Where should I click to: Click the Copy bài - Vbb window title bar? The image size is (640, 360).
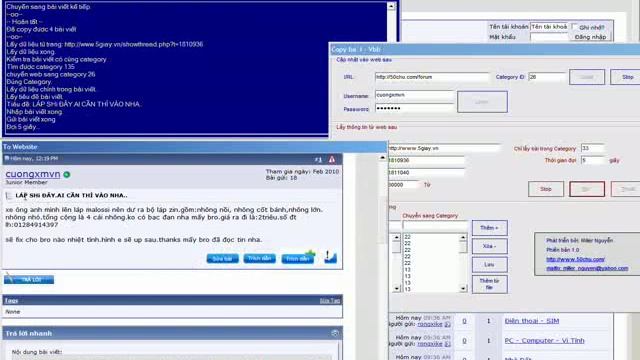pos(484,49)
